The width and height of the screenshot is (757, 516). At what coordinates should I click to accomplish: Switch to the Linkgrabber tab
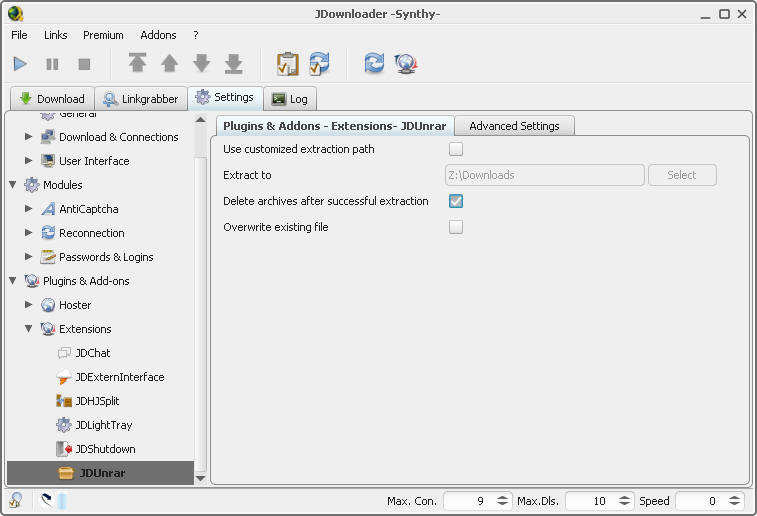click(x=140, y=99)
